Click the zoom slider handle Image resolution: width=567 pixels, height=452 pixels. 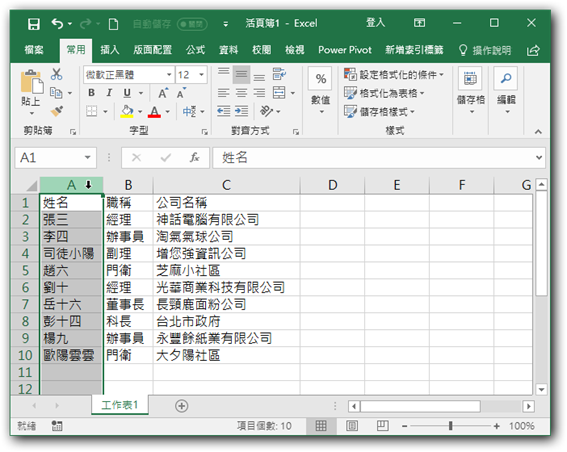451,426
